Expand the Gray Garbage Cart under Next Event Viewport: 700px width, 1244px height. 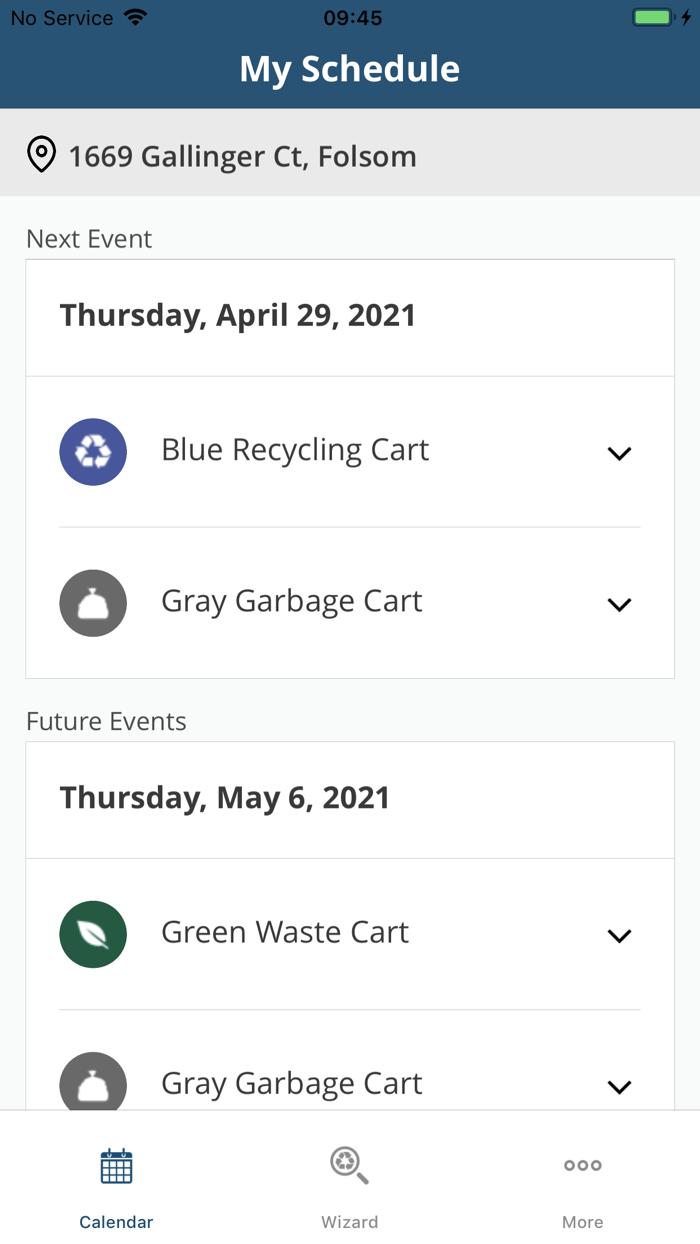pyautogui.click(x=619, y=603)
